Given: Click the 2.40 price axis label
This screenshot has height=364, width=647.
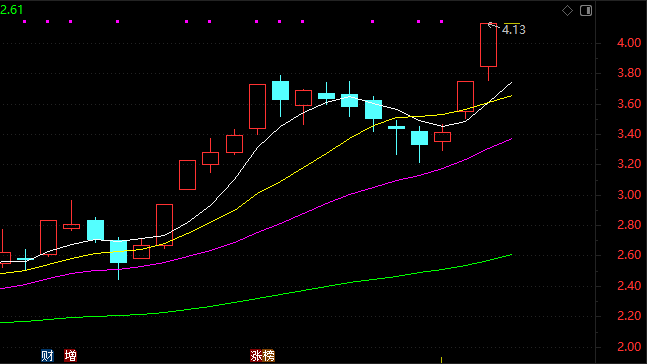Looking at the screenshot, I should click(x=629, y=286).
